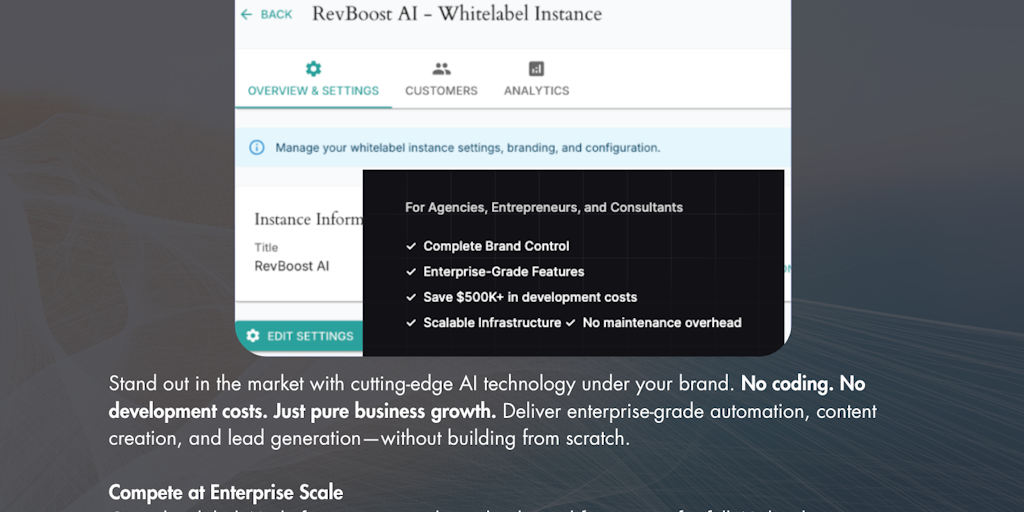Click the 'Manage your whitelabel instance settings' message
The image size is (1024, 512).
tap(468, 148)
